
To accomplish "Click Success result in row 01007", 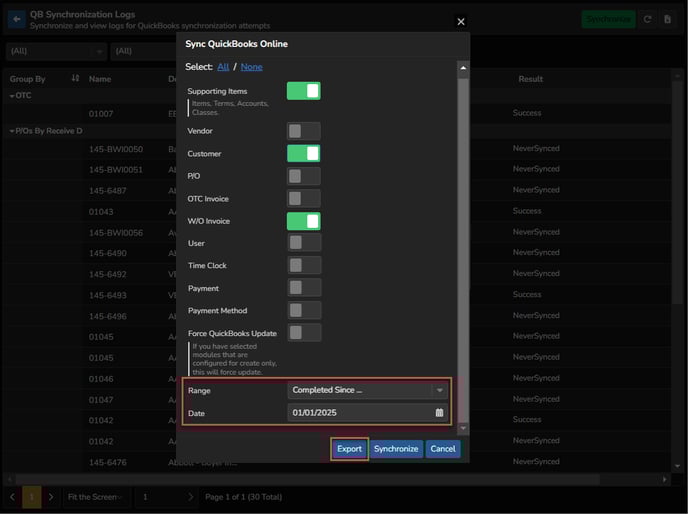I will point(527,113).
